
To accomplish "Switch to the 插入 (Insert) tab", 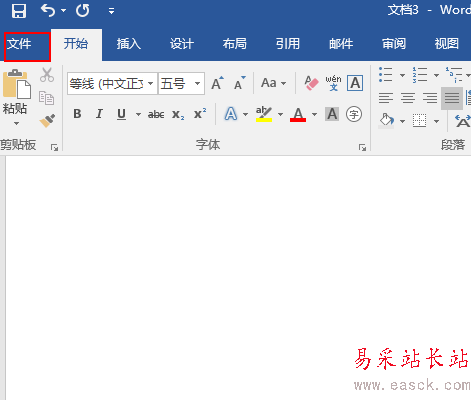I will pos(129,44).
